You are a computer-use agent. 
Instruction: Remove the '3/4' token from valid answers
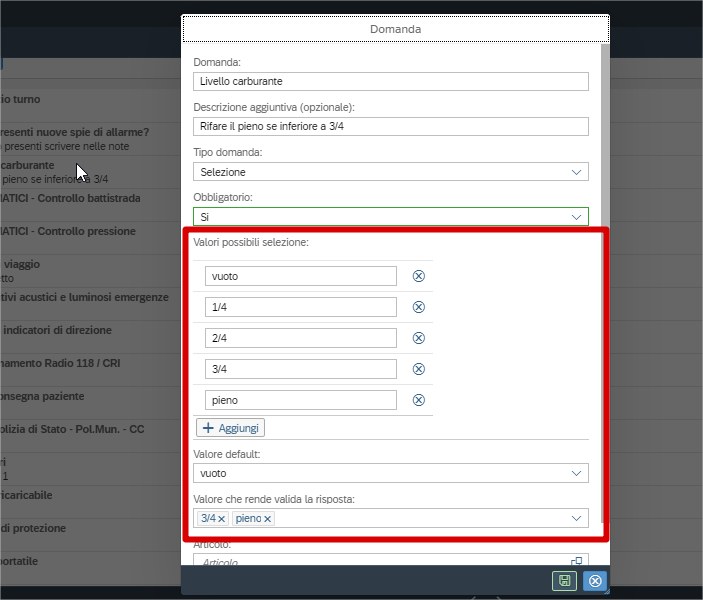click(x=222, y=519)
